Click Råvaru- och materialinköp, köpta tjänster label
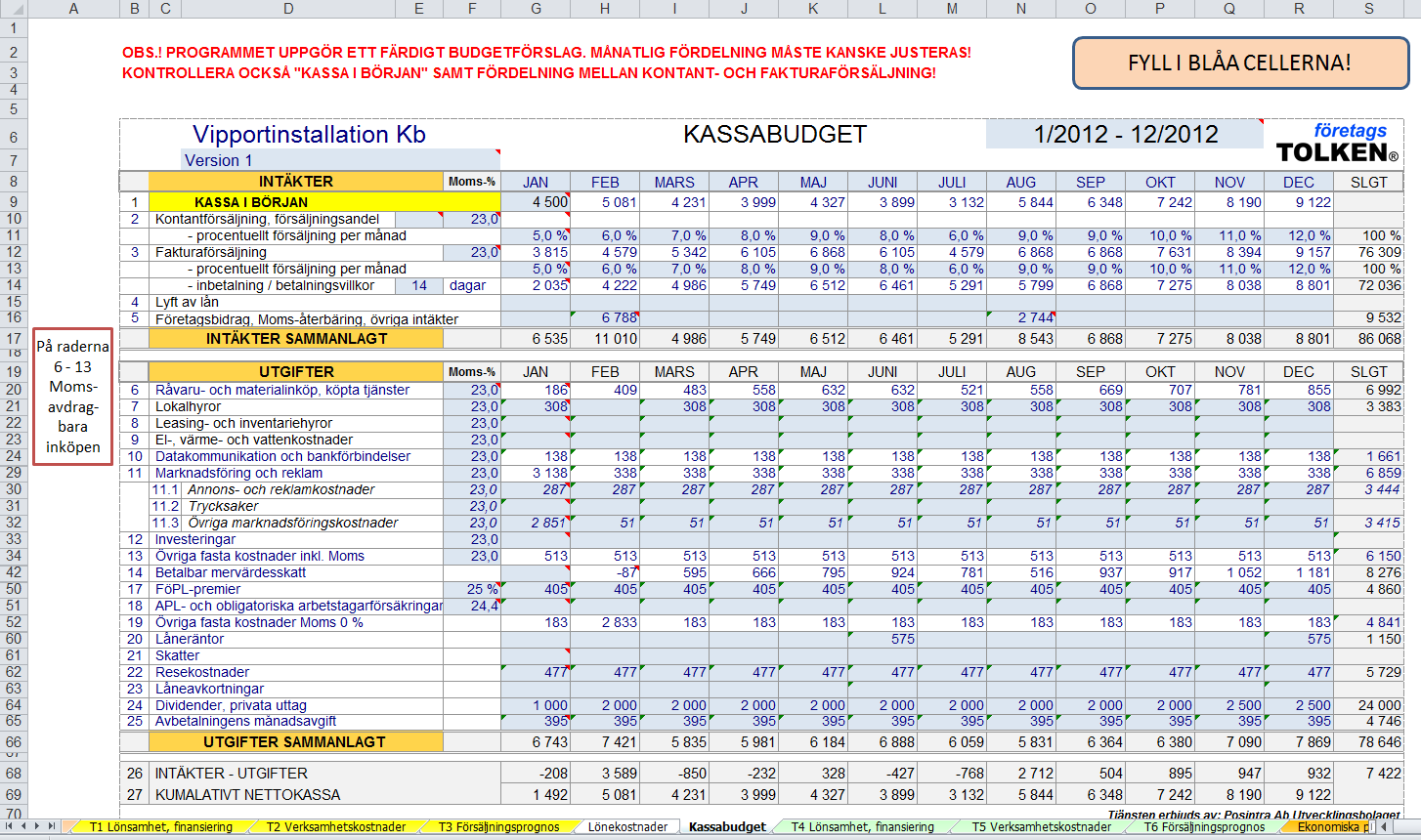The width and height of the screenshot is (1421, 840). tap(282, 390)
